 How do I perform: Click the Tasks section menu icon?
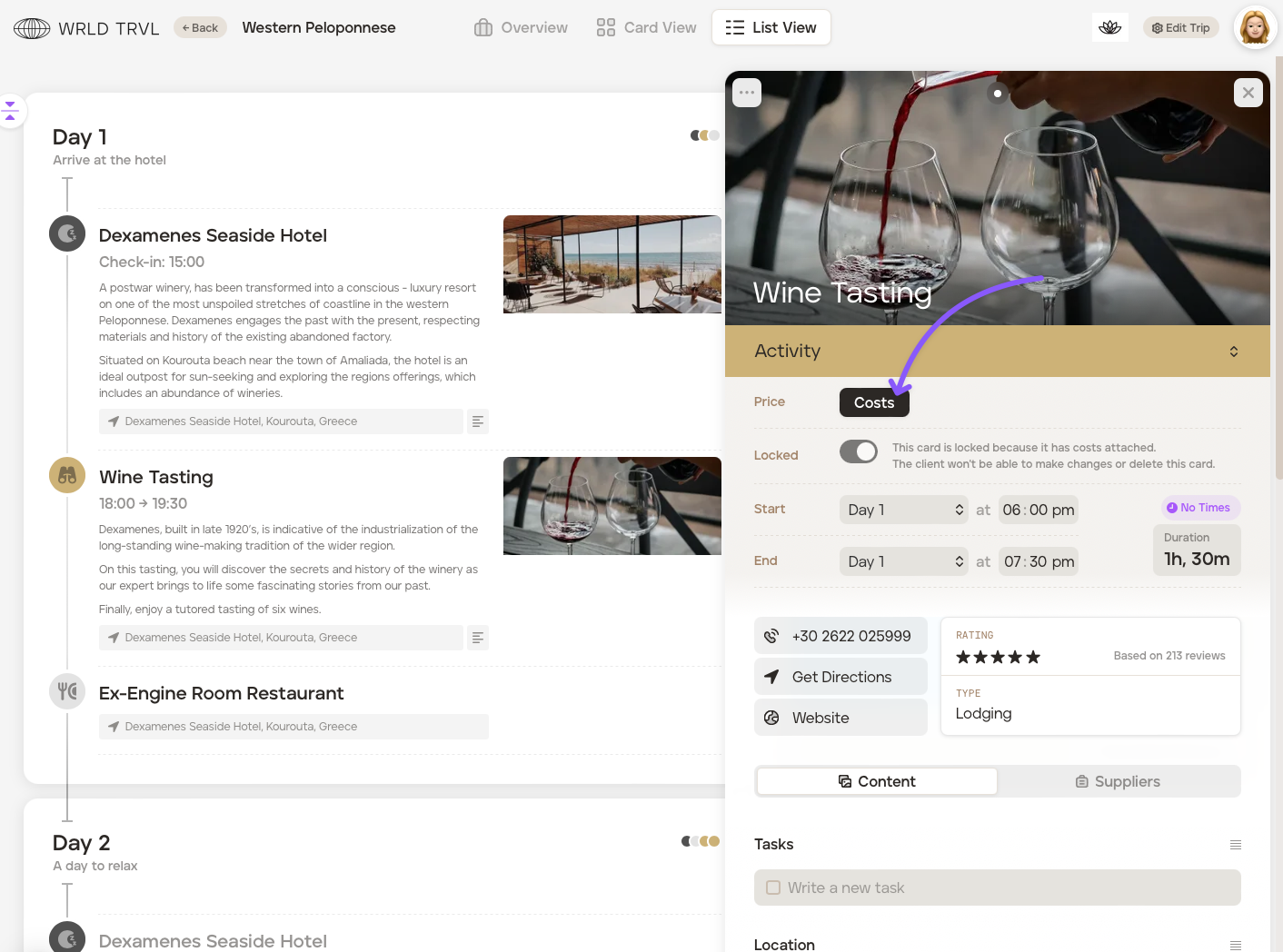pyautogui.click(x=1235, y=845)
